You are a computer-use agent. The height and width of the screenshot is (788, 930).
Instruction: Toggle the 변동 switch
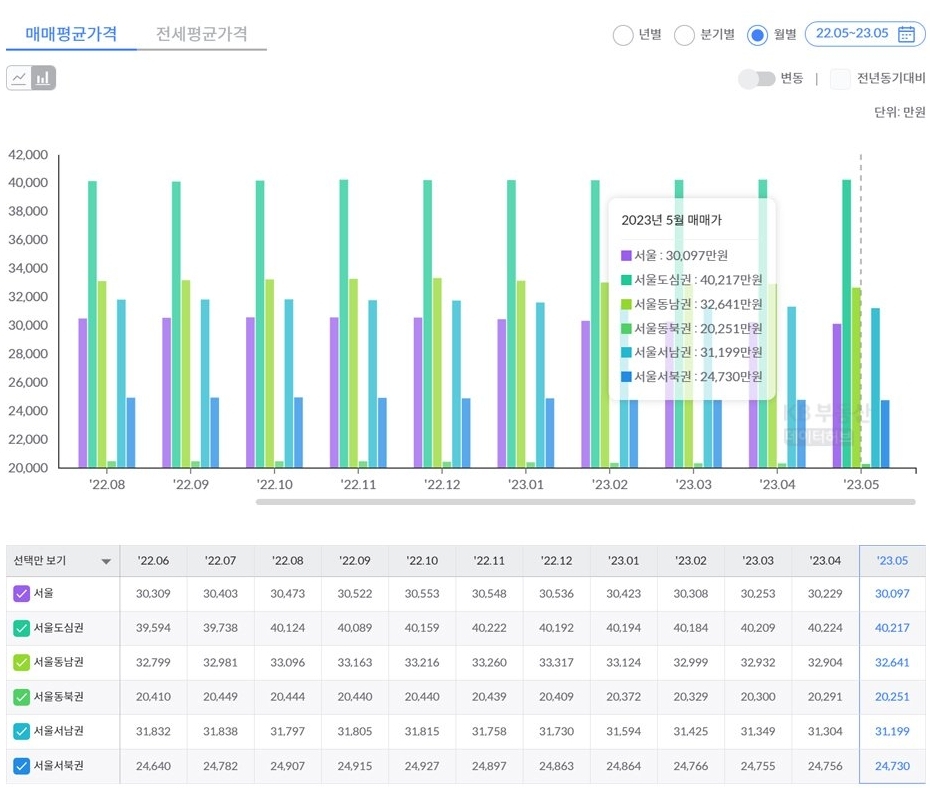(757, 78)
